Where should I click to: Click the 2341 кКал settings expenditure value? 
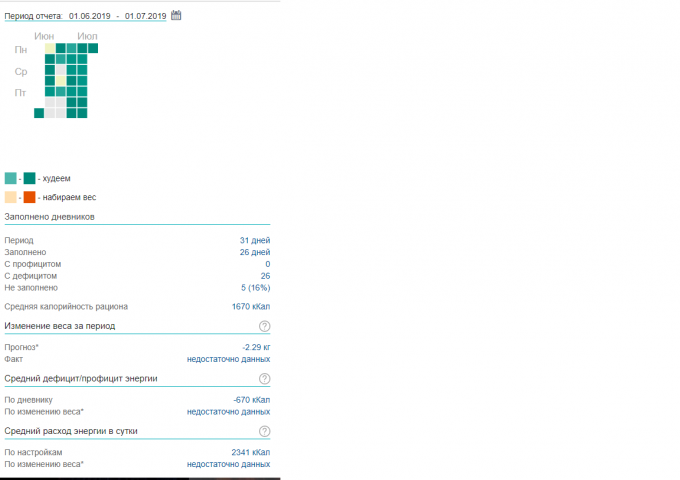tap(251, 453)
